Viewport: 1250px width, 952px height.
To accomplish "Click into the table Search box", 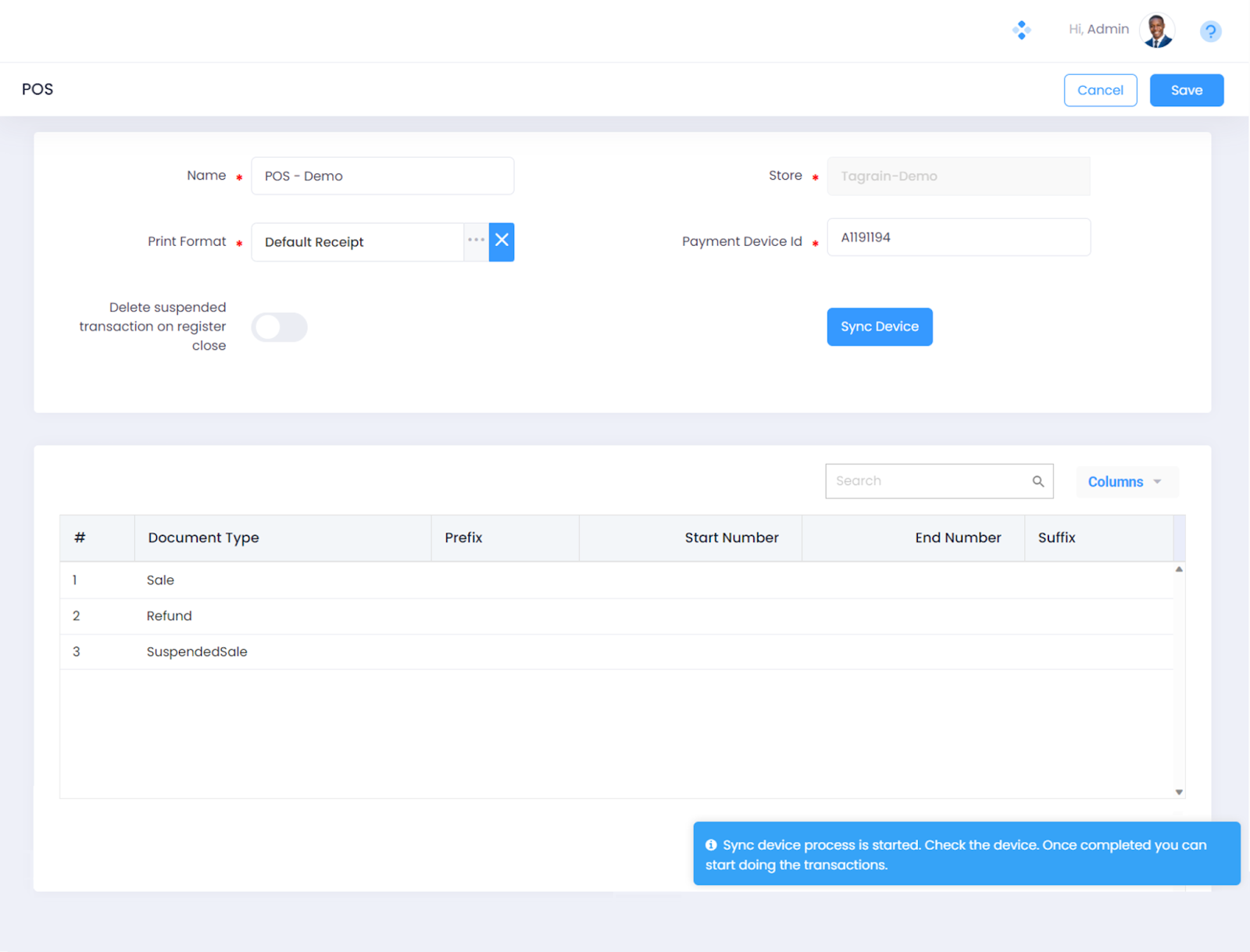I will [928, 481].
